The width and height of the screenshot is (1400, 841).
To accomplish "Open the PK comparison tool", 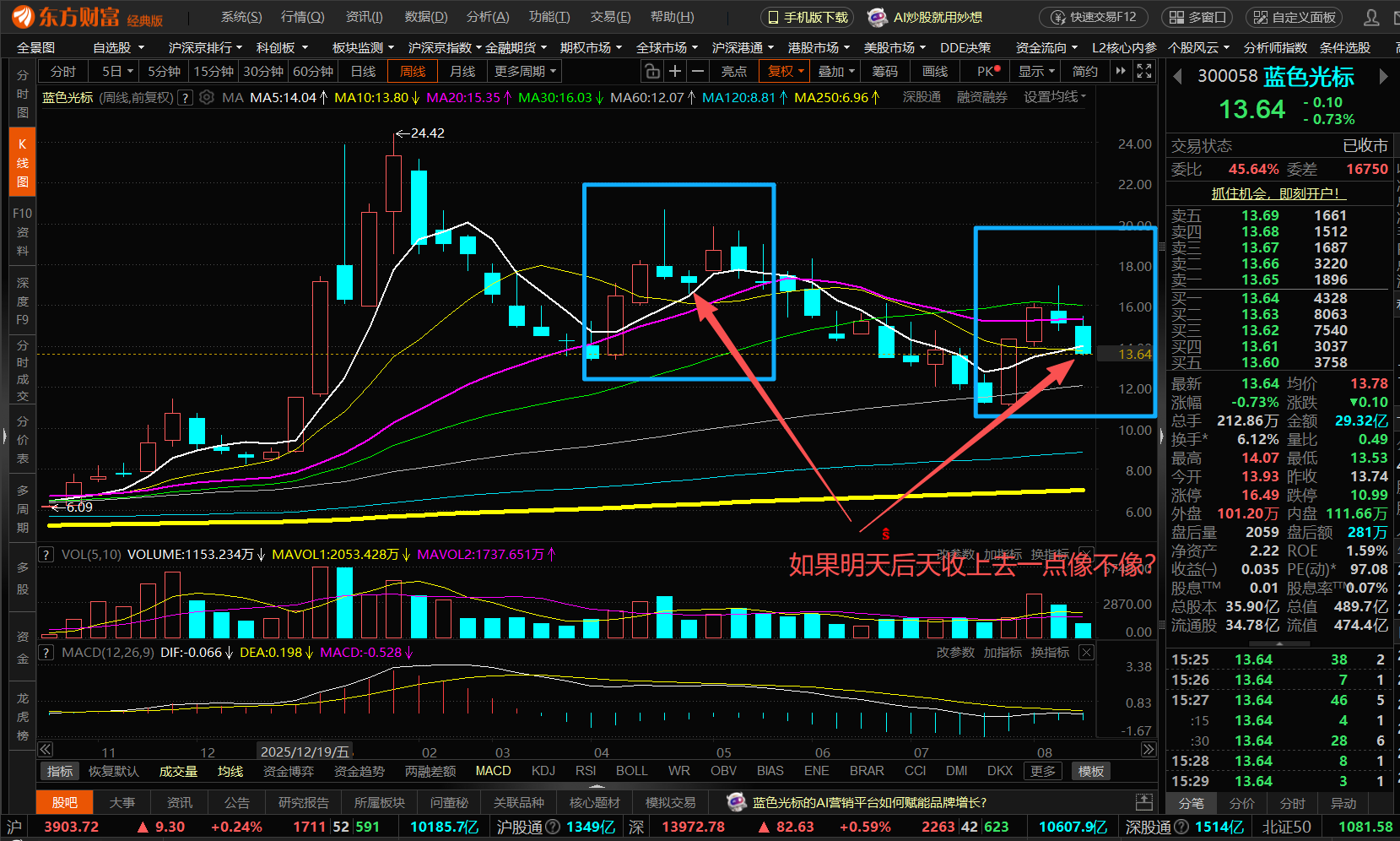I will coord(987,72).
